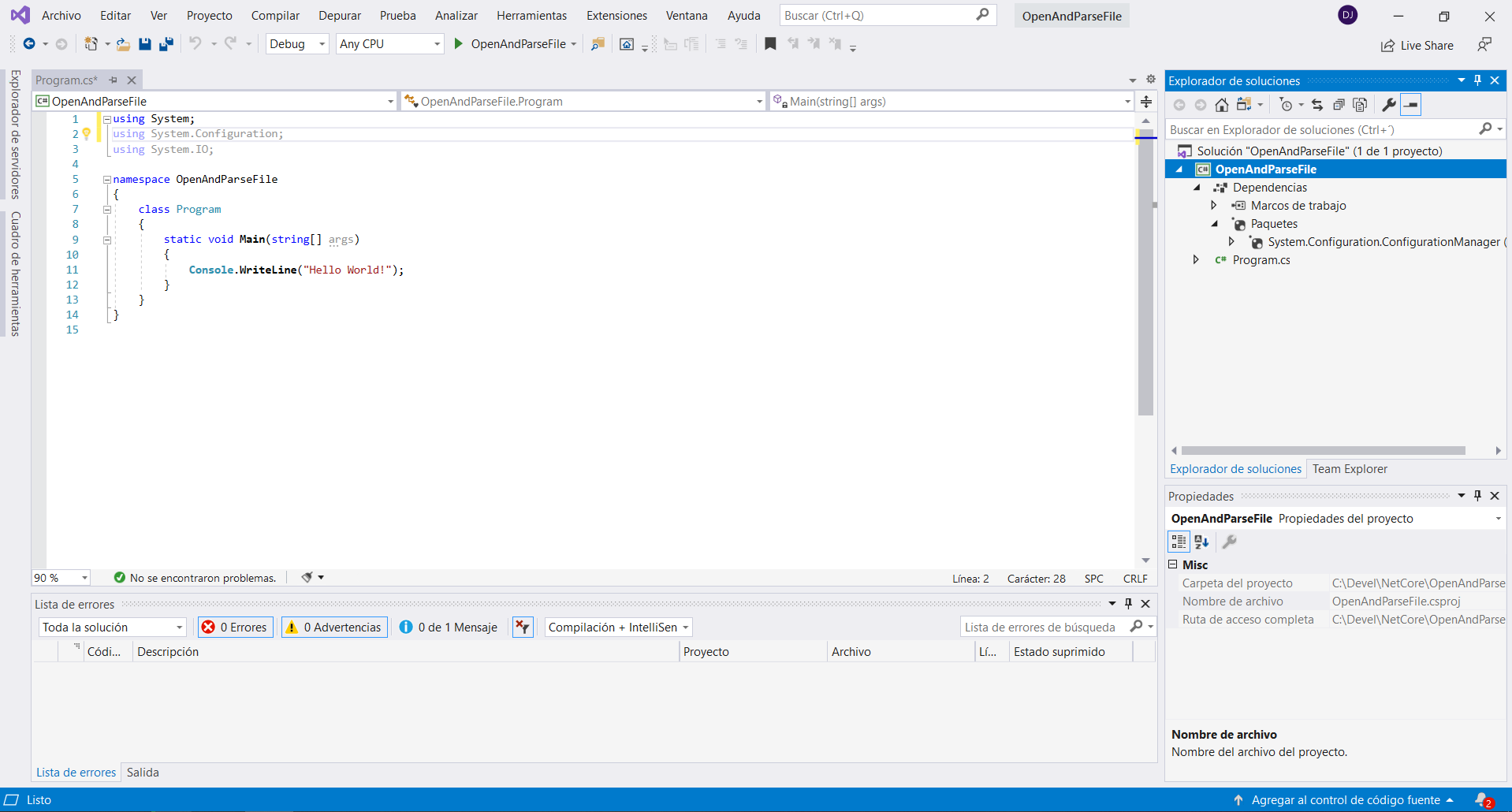Click the Save All toolbar icon

[166, 44]
